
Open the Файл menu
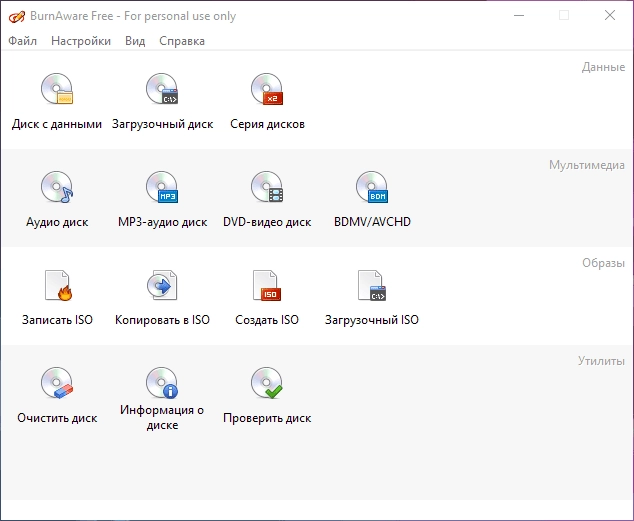23,41
